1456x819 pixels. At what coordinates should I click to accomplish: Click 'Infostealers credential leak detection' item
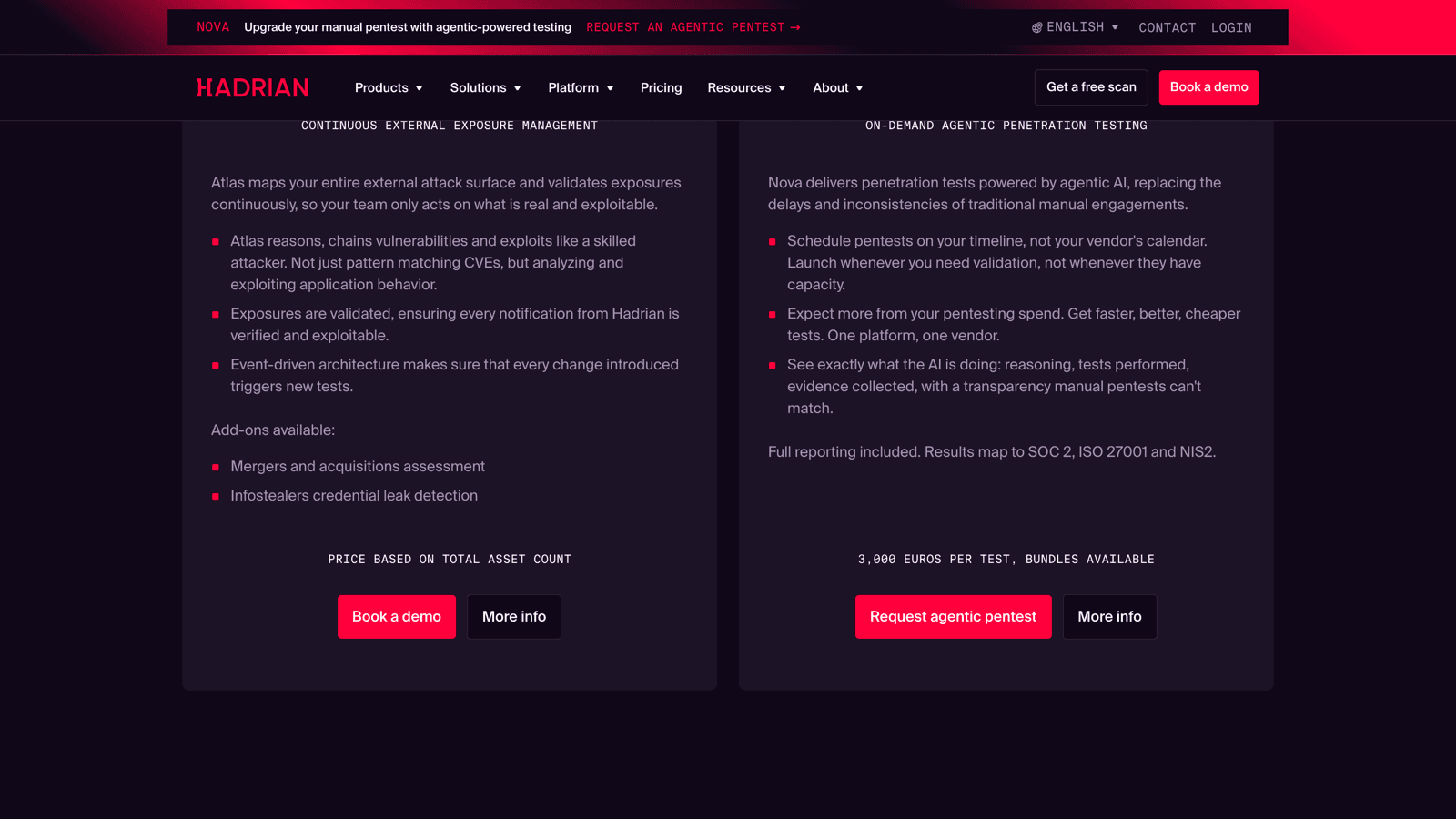click(x=354, y=496)
